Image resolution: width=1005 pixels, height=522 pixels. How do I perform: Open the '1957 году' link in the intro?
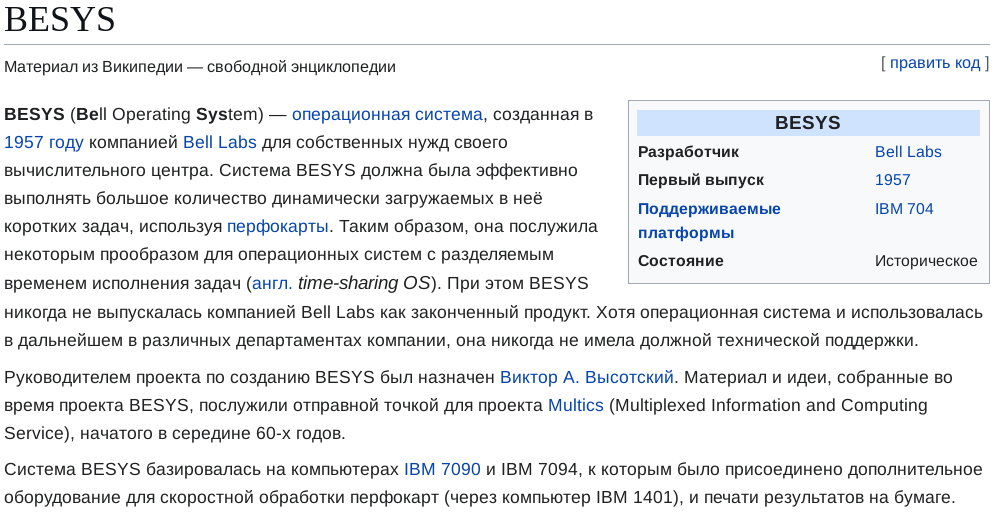44,142
